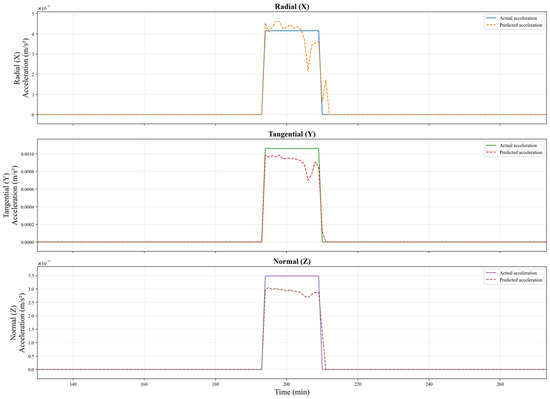Click purple Actual acceleration legend in Normal plot
Viewport: 550px width, 399px height.
pyautogui.click(x=514, y=273)
